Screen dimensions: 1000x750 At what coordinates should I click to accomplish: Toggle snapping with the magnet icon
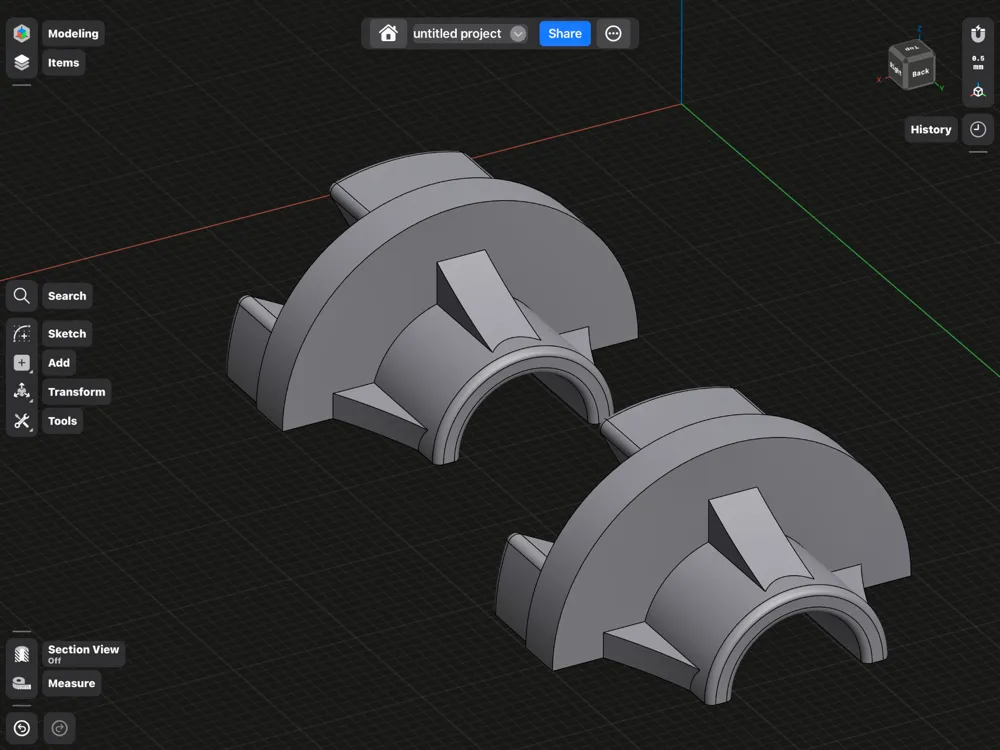978,33
